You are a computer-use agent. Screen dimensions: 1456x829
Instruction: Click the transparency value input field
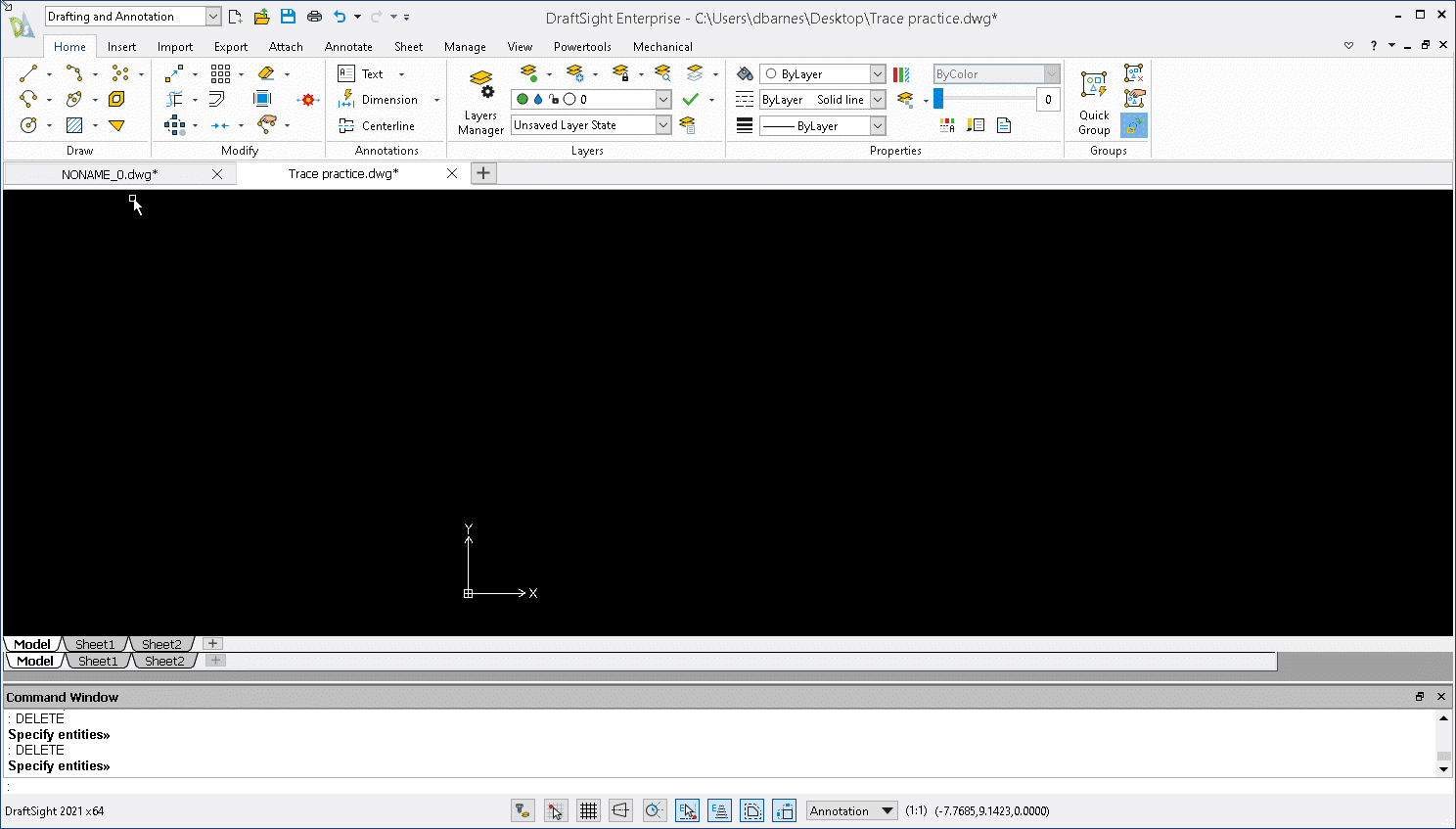click(1048, 99)
